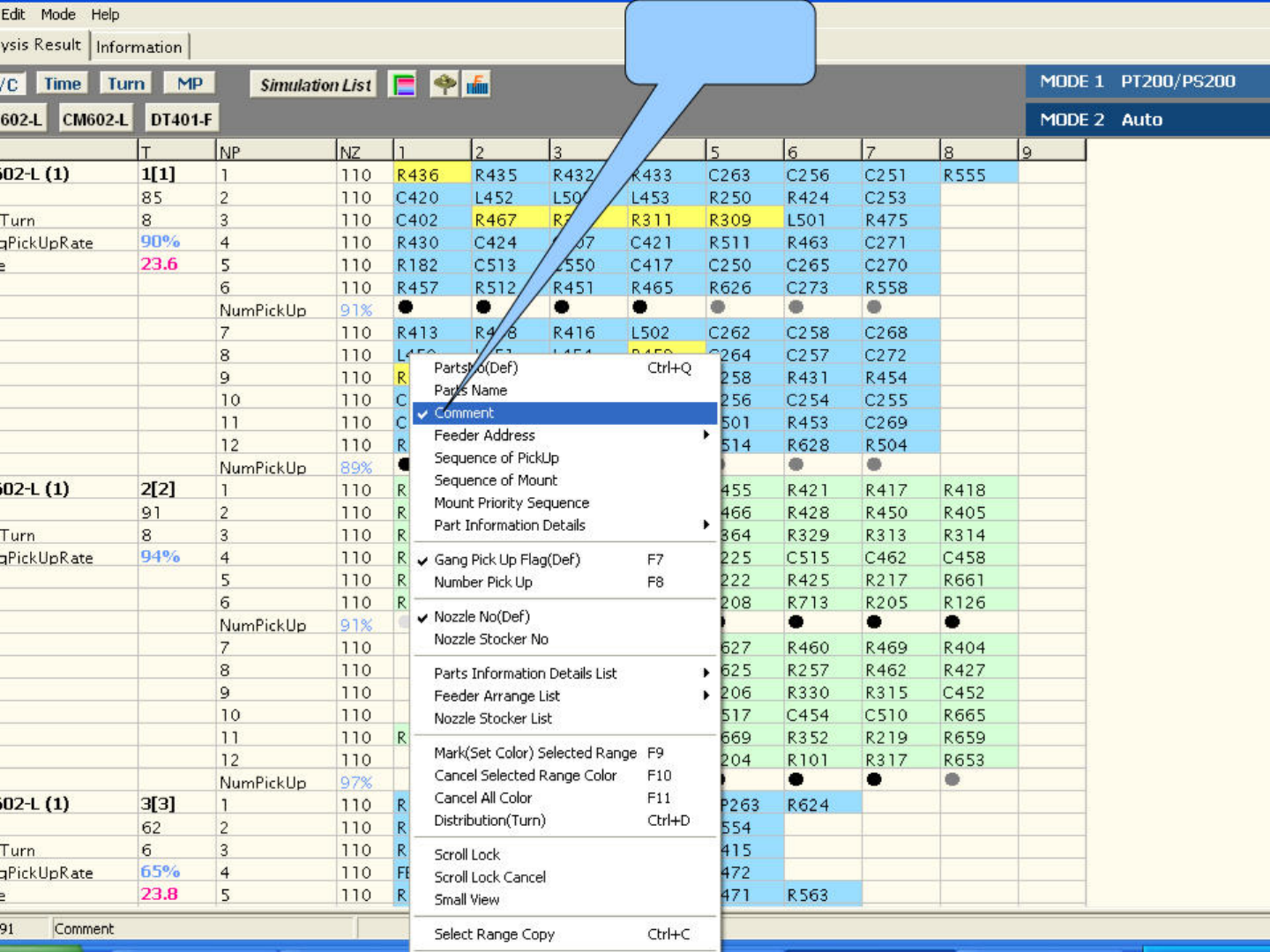Screen dimensions: 1270x952
Task: Switch to the Information tab
Action: click(x=139, y=47)
